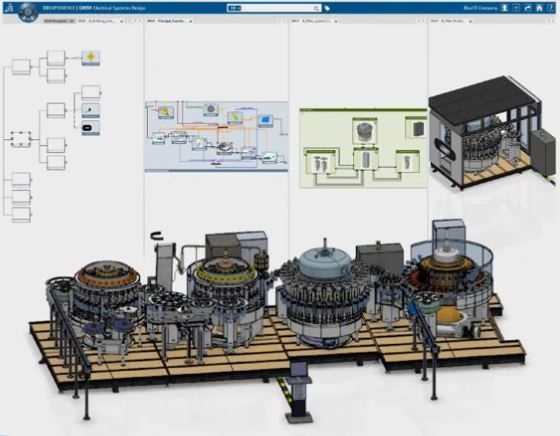Click the 3DS logo icon

point(9,7)
